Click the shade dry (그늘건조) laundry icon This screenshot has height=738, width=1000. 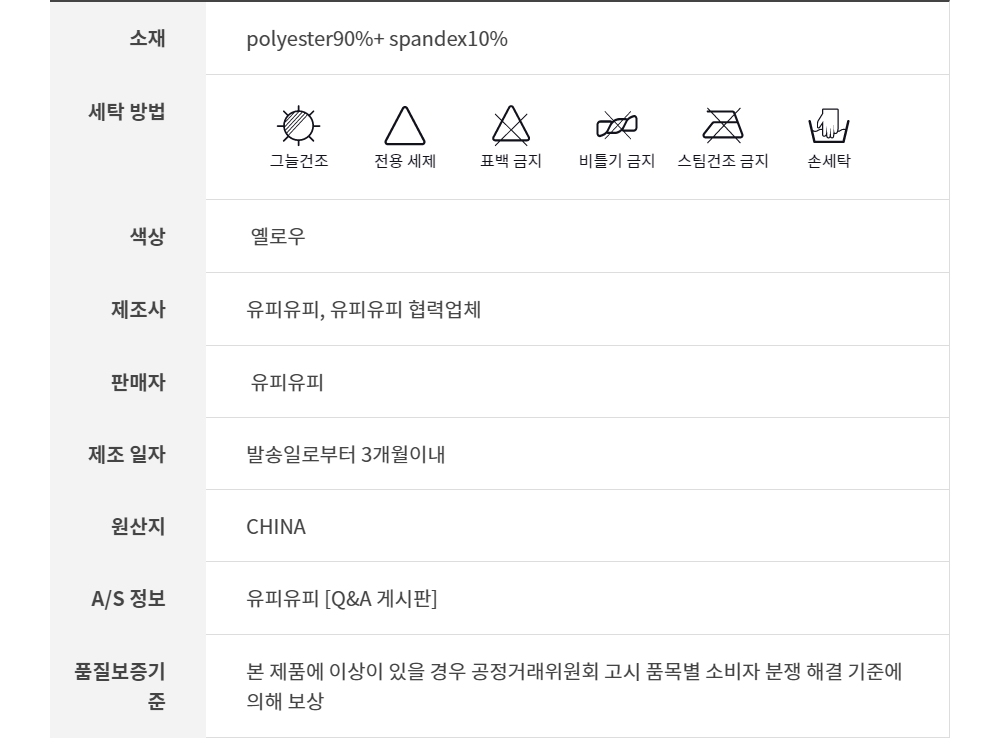297,126
